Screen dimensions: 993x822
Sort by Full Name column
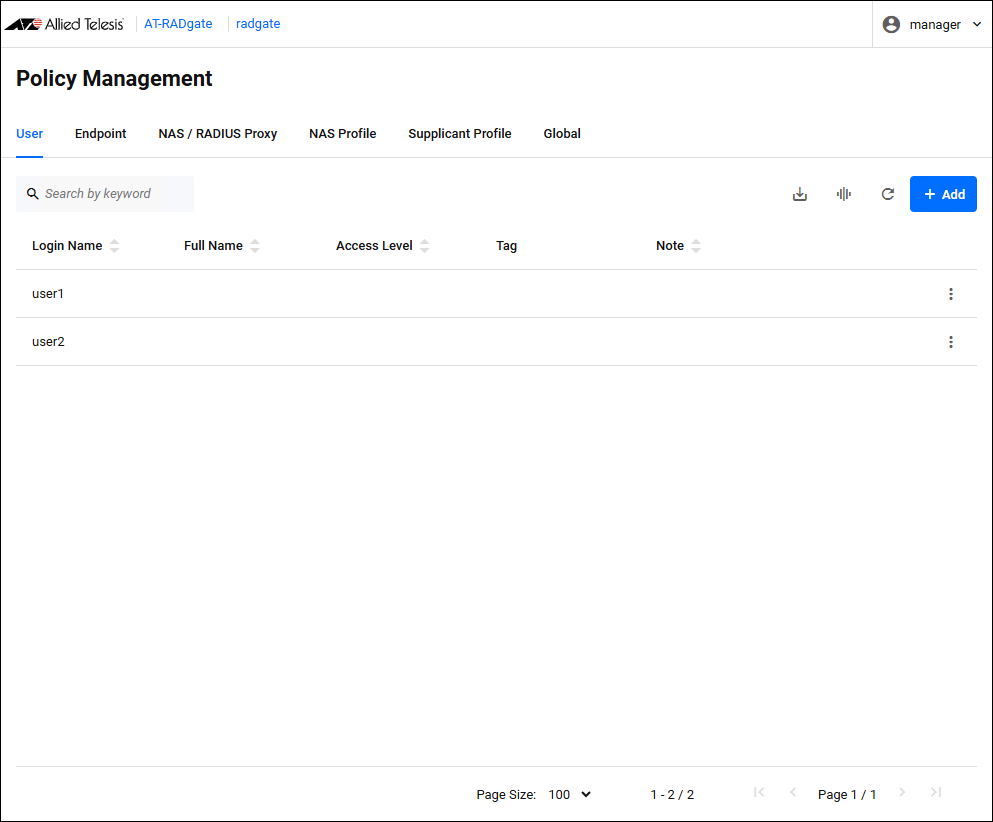click(x=254, y=246)
